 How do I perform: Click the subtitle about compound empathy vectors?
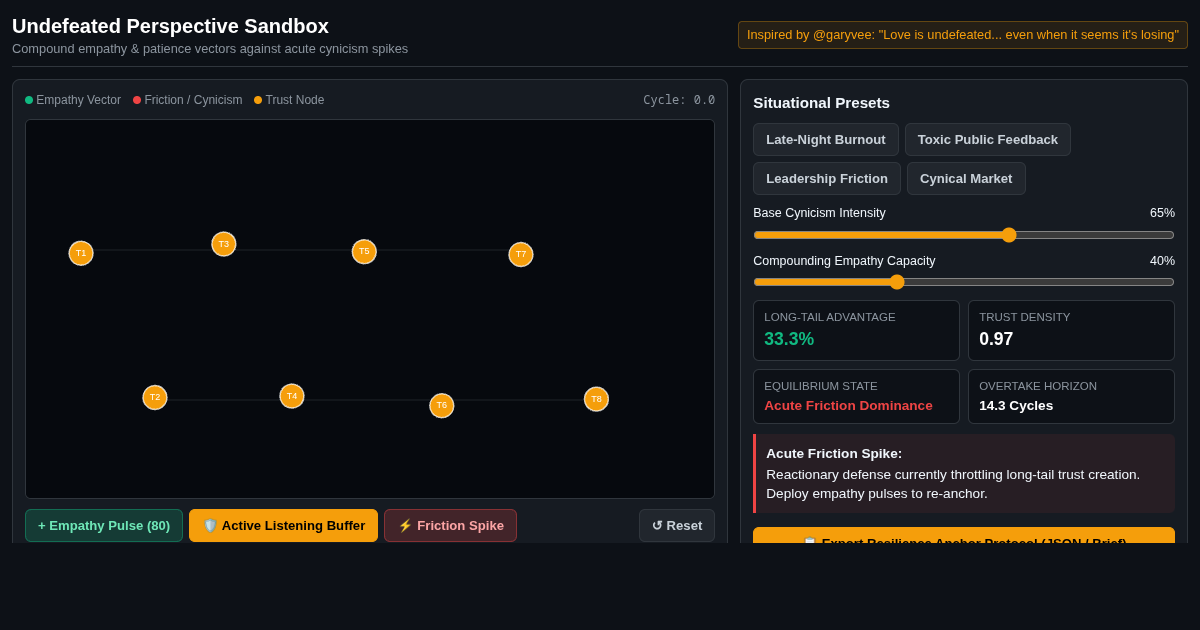coord(210,49)
